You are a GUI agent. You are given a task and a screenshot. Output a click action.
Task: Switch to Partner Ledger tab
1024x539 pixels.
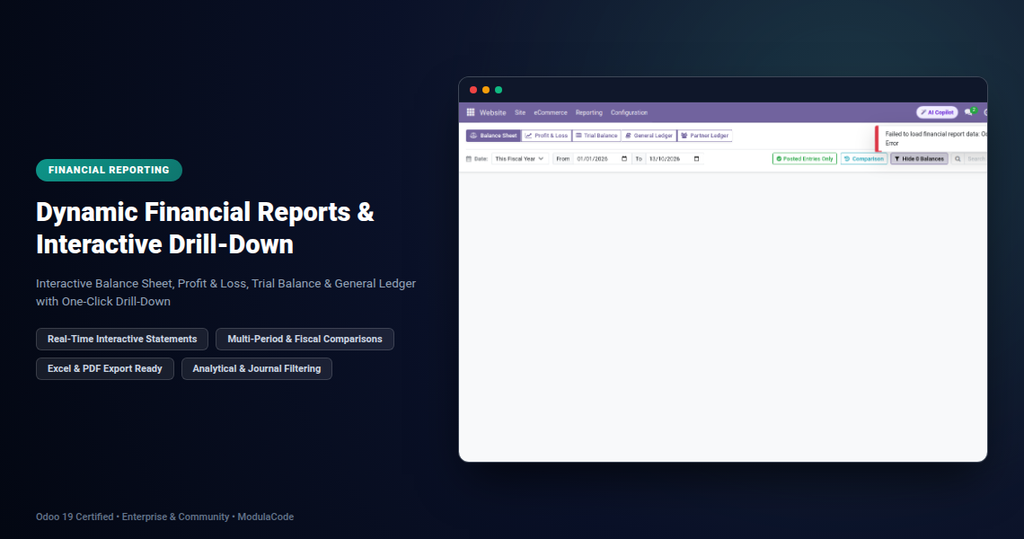pos(705,135)
